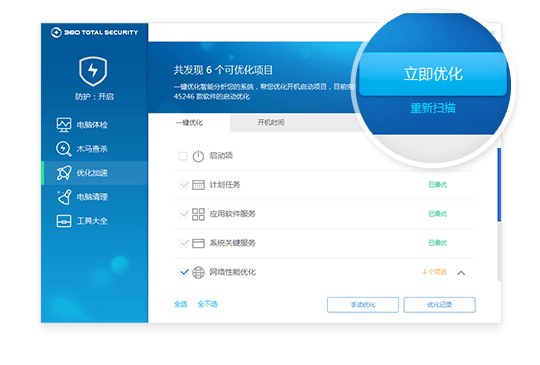Open 木马查杀 scan icon in sidebar

[64, 149]
